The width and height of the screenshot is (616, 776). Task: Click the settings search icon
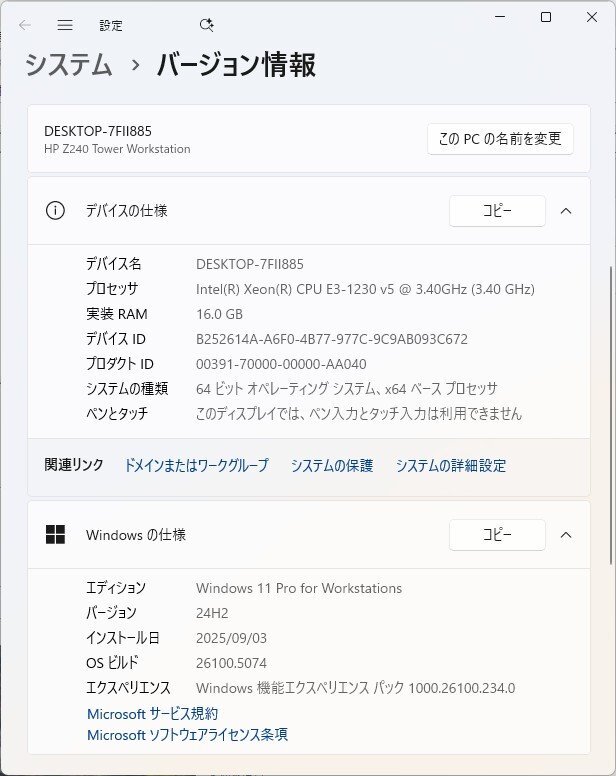pyautogui.click(x=206, y=25)
